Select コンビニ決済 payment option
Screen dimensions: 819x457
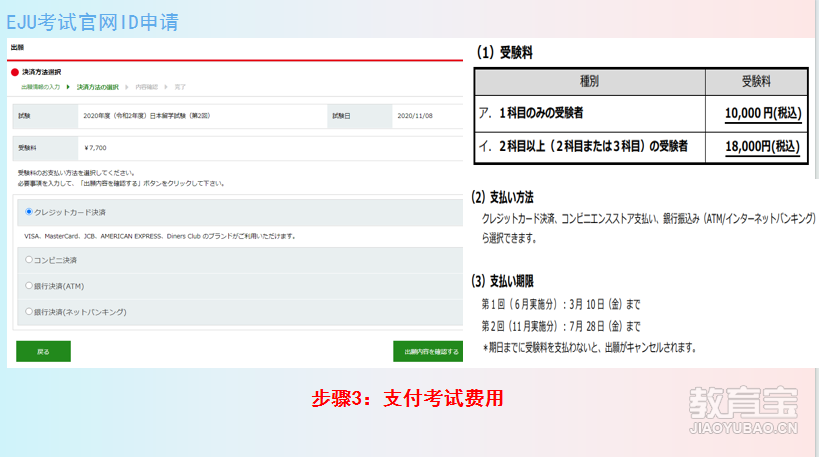click(29, 260)
